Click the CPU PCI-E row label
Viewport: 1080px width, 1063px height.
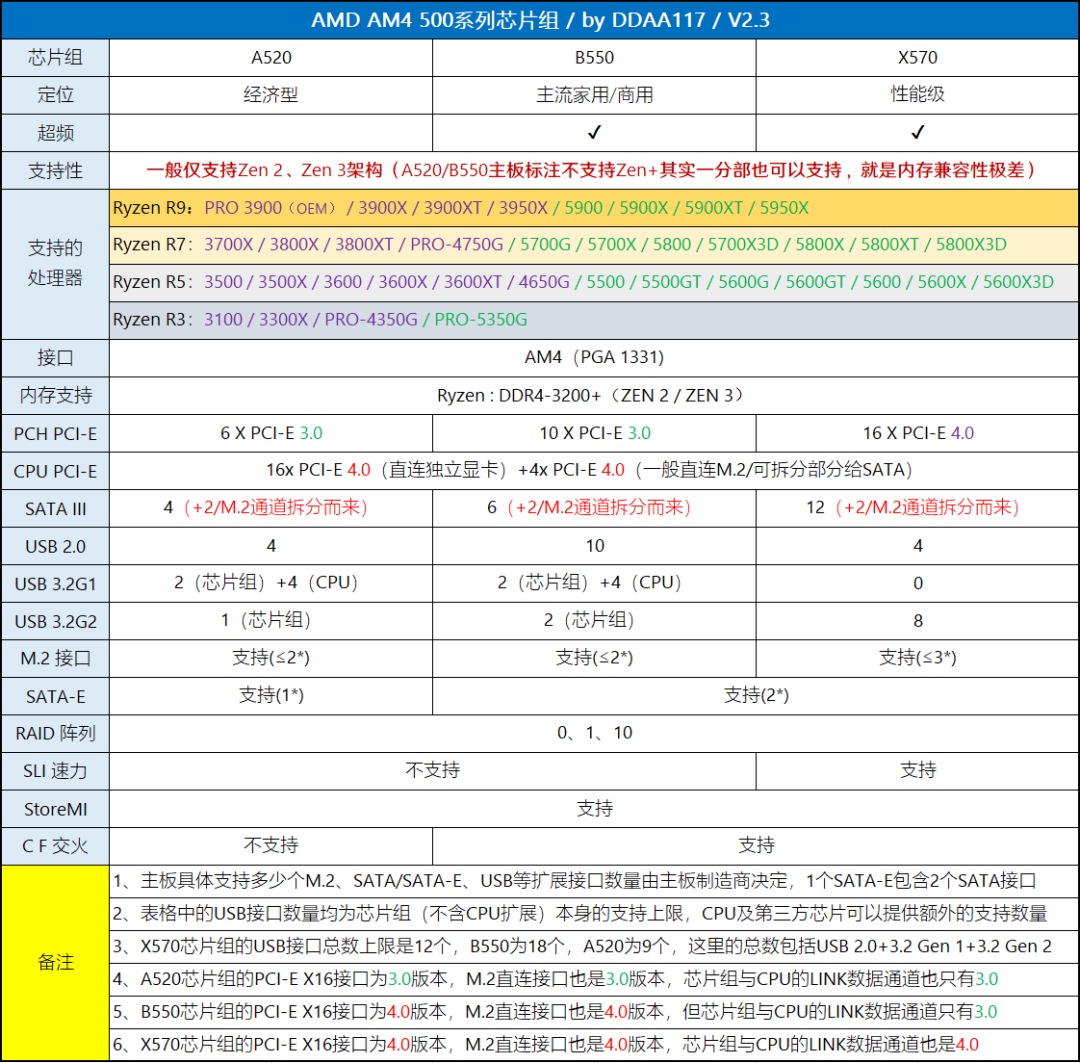pyautogui.click(x=55, y=471)
